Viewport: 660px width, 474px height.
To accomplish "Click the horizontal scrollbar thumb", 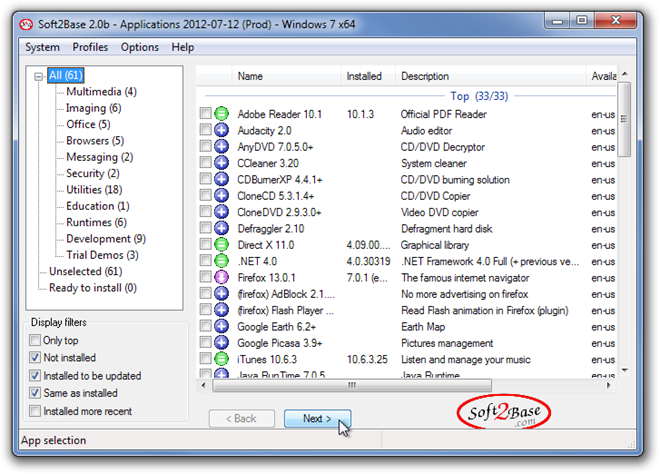I will [352, 385].
